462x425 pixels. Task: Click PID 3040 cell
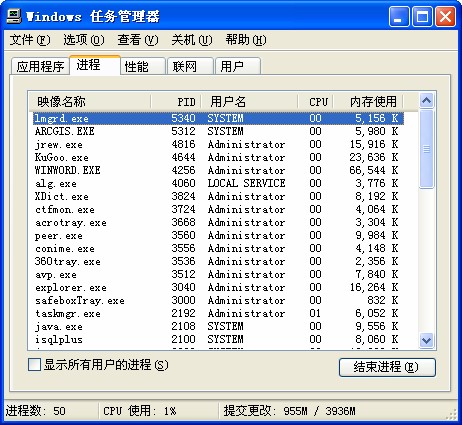click(x=183, y=287)
